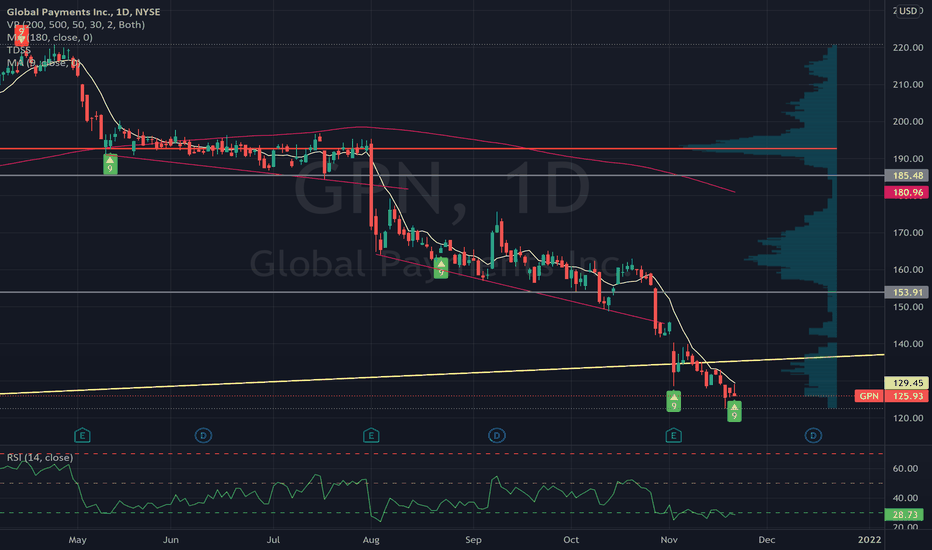Click the May label on the time axis
This screenshot has width=932, height=550.
[77, 540]
